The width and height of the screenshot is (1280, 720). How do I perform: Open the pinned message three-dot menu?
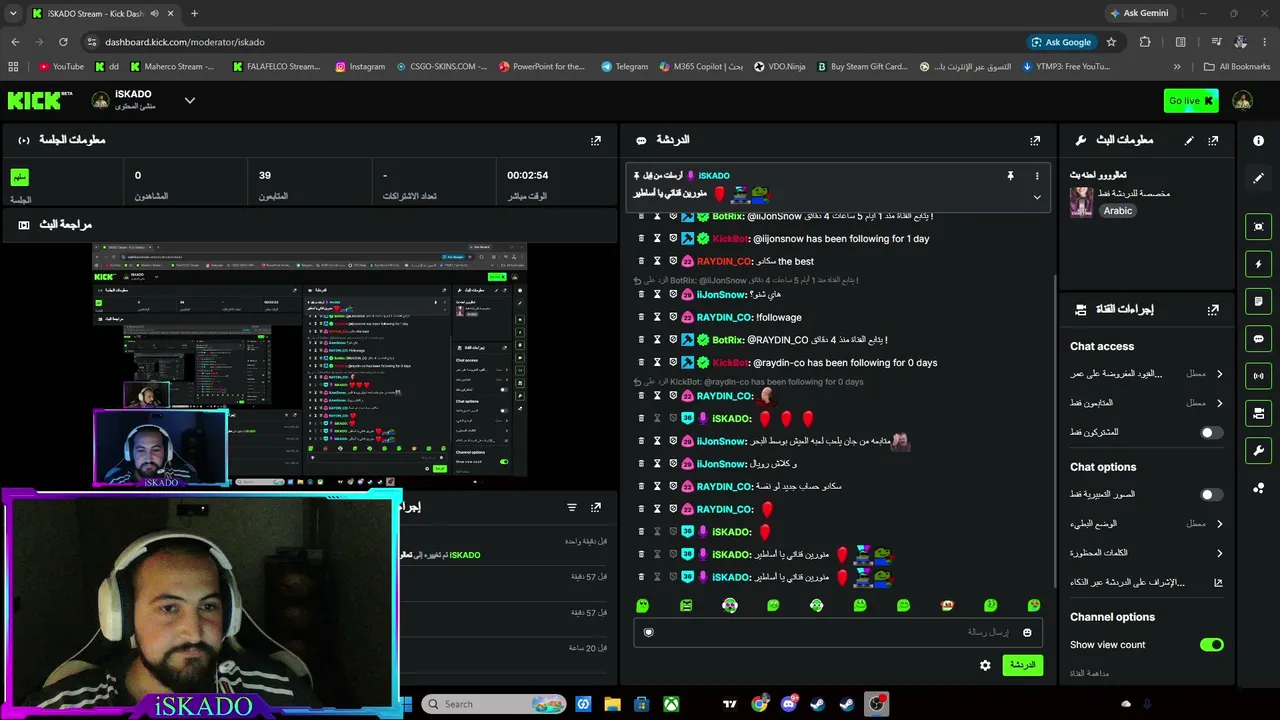(x=1037, y=176)
